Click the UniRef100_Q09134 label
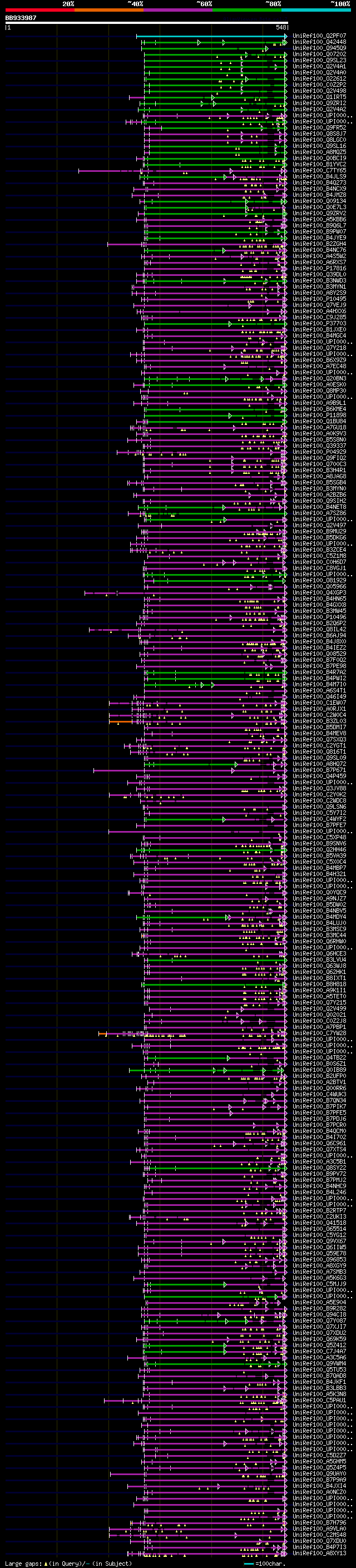 (x=319, y=201)
